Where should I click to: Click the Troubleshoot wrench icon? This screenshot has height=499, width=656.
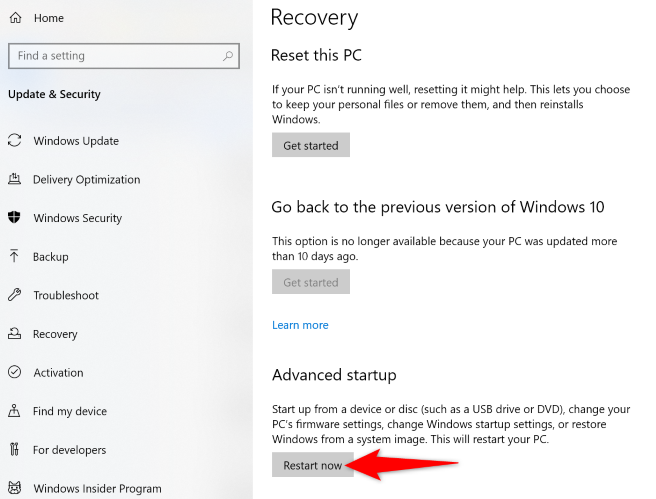[14, 295]
